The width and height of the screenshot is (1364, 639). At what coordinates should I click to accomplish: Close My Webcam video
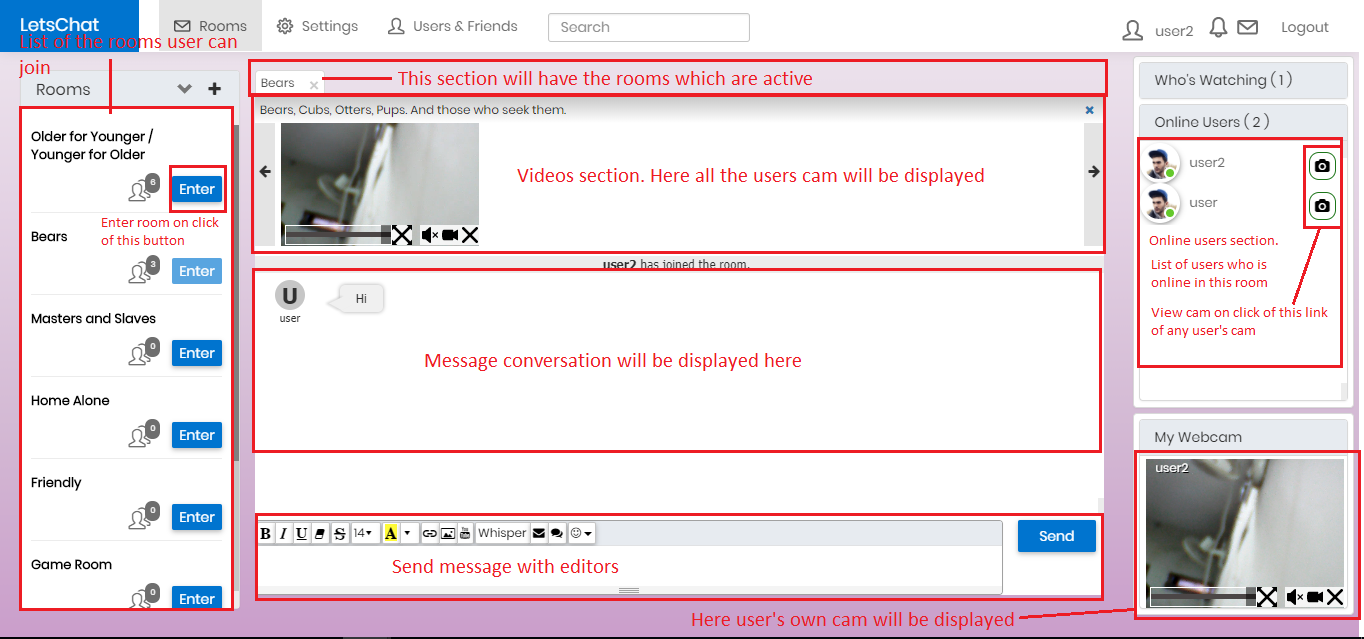point(1334,597)
